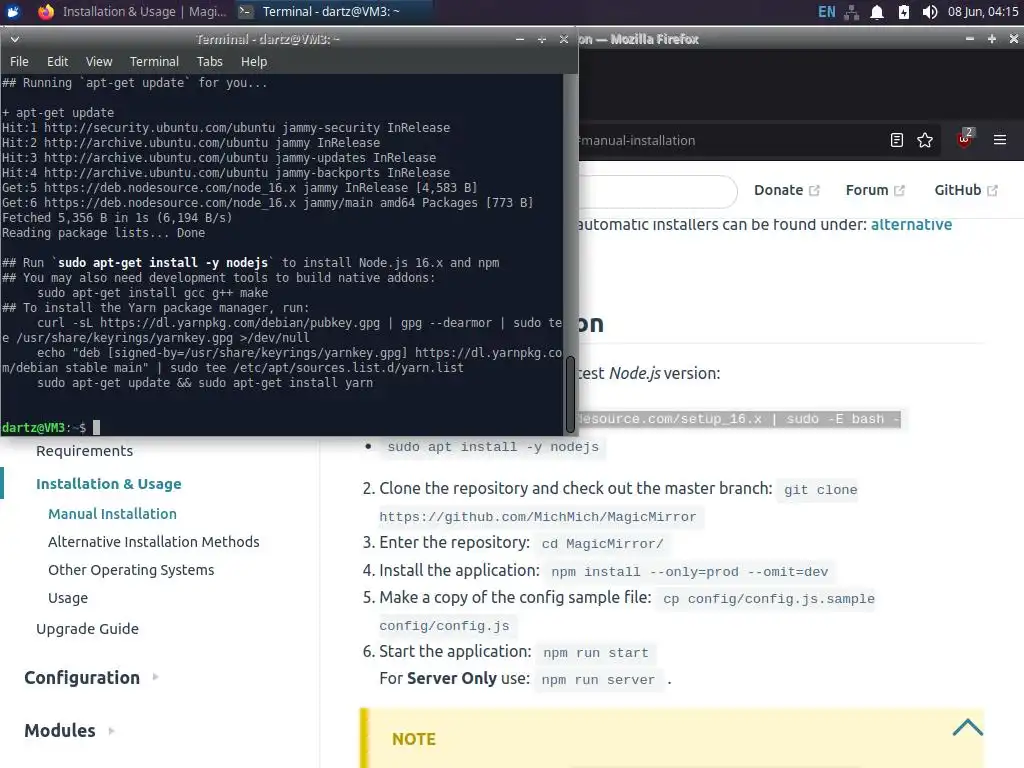Open the terminal window menu arrow
The image size is (1024, 768).
[14, 39]
